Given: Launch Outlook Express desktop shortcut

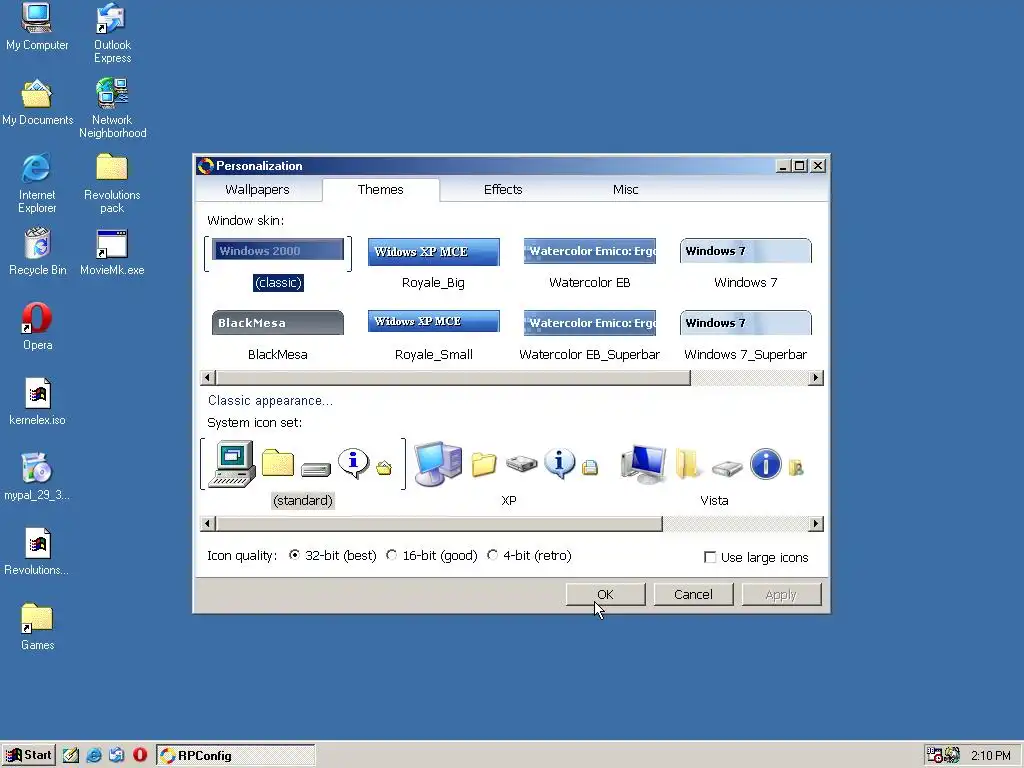Looking at the screenshot, I should click(x=112, y=33).
